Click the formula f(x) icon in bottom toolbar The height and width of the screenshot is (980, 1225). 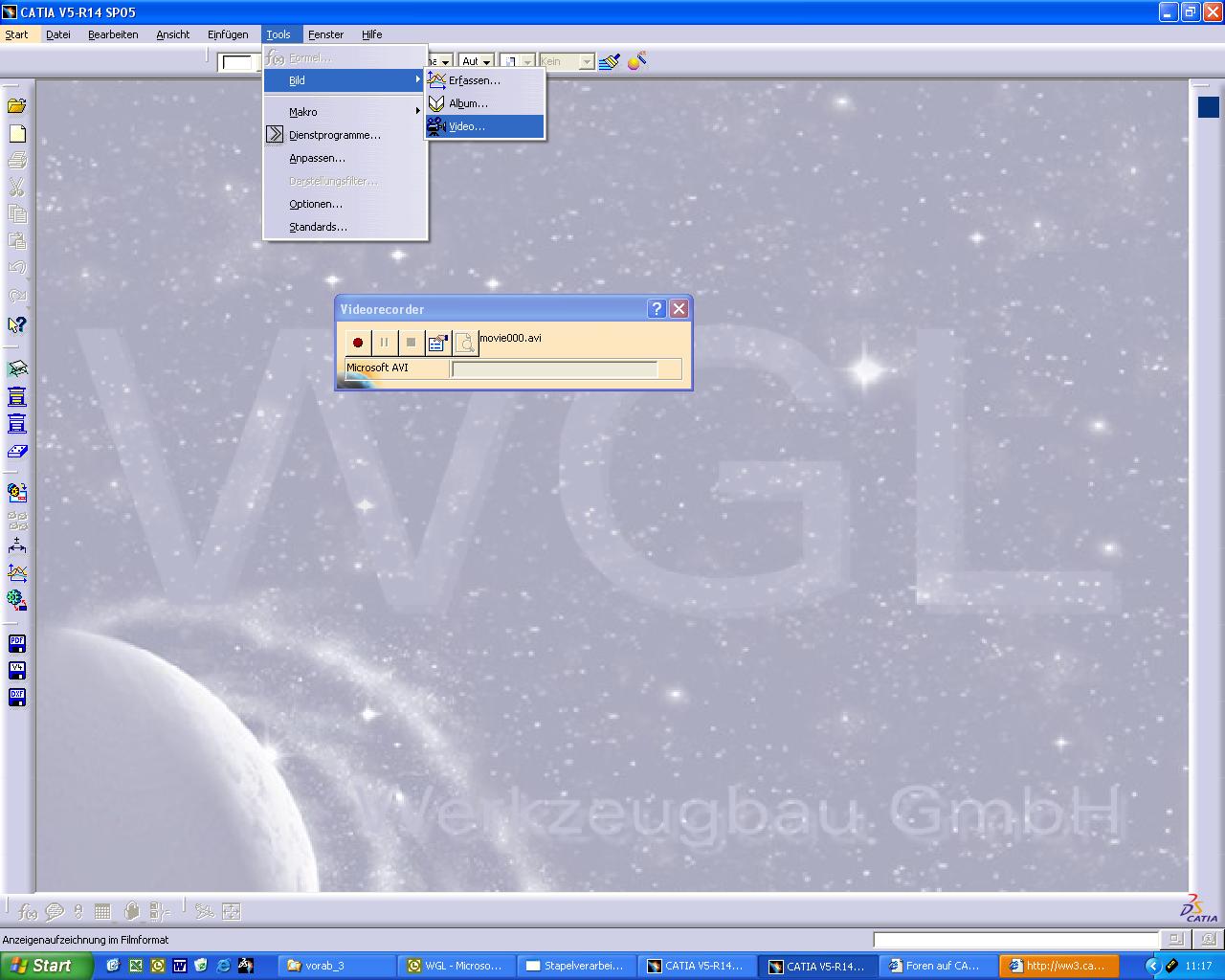click(x=28, y=911)
